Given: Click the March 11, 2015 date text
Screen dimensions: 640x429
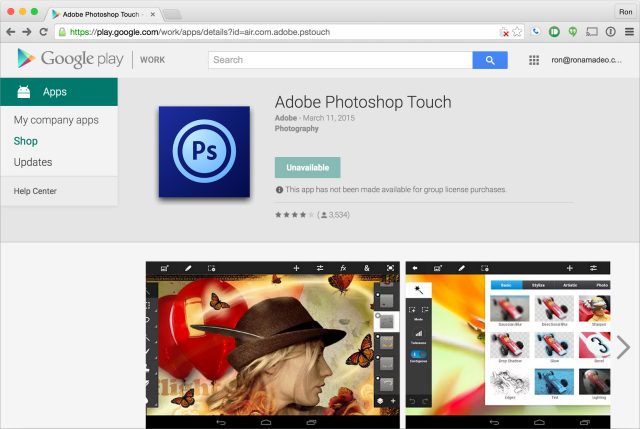Looking at the screenshot, I should [329, 118].
